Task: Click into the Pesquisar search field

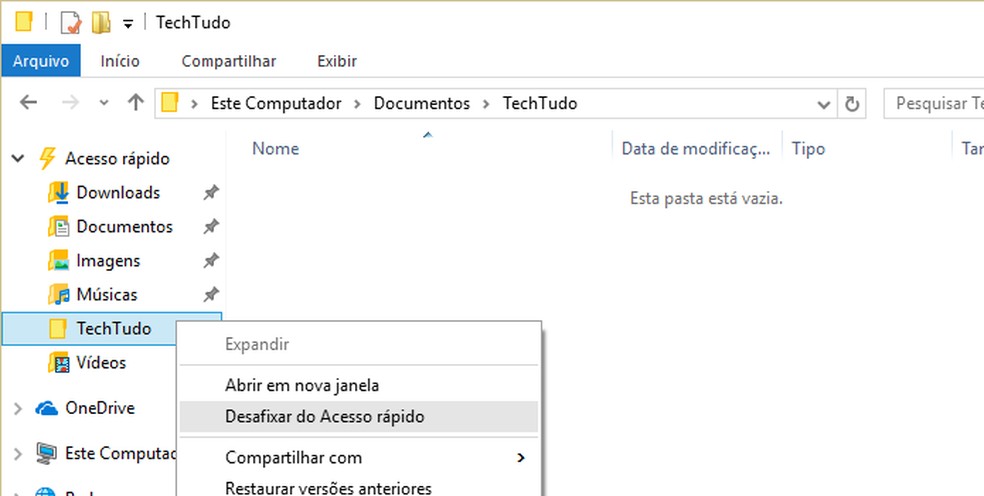Action: pos(936,103)
